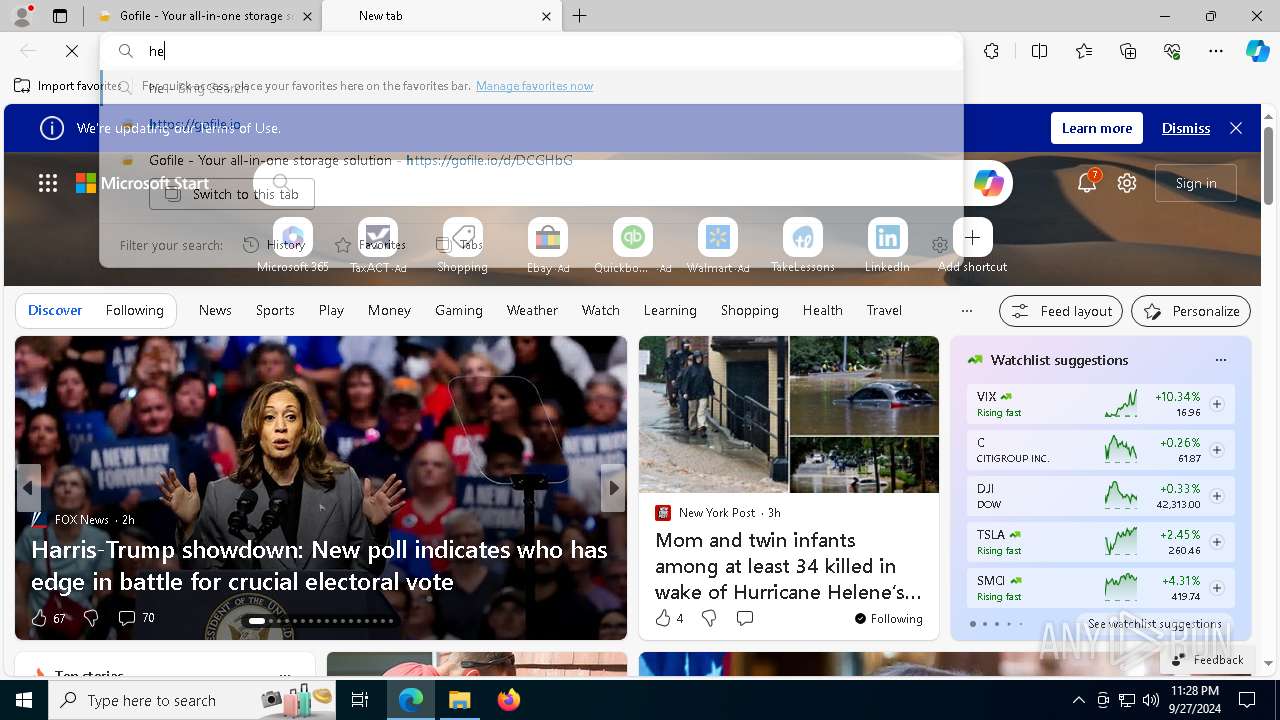
Task: Show hidden system tray icons
Action: click(x=1078, y=700)
